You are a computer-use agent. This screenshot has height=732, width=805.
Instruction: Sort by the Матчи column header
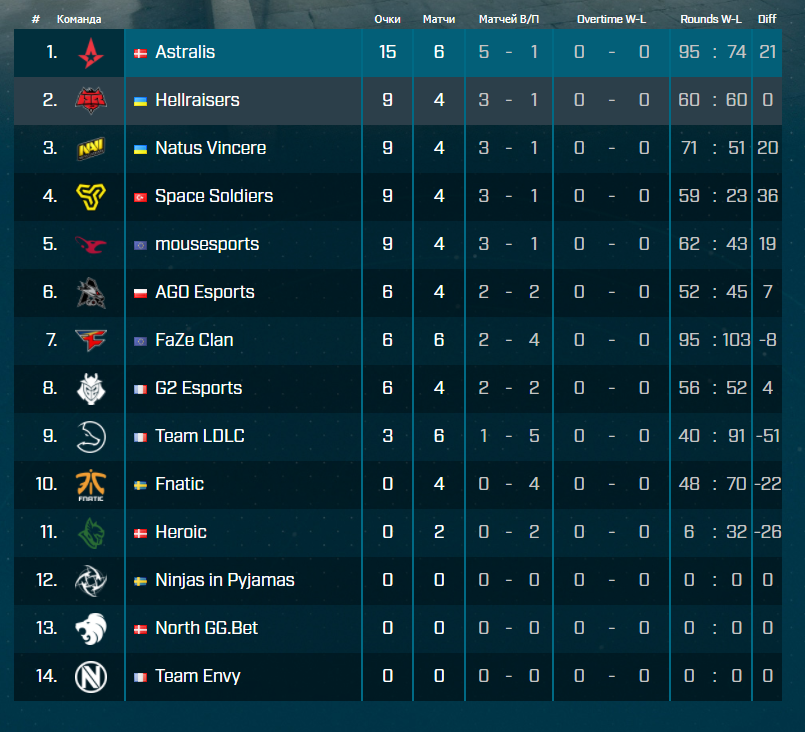(x=439, y=20)
